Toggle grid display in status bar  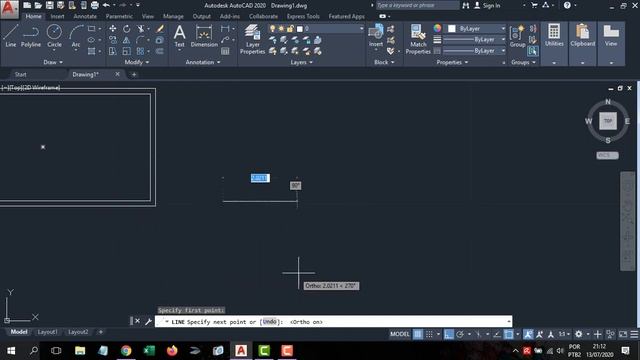click(x=418, y=334)
